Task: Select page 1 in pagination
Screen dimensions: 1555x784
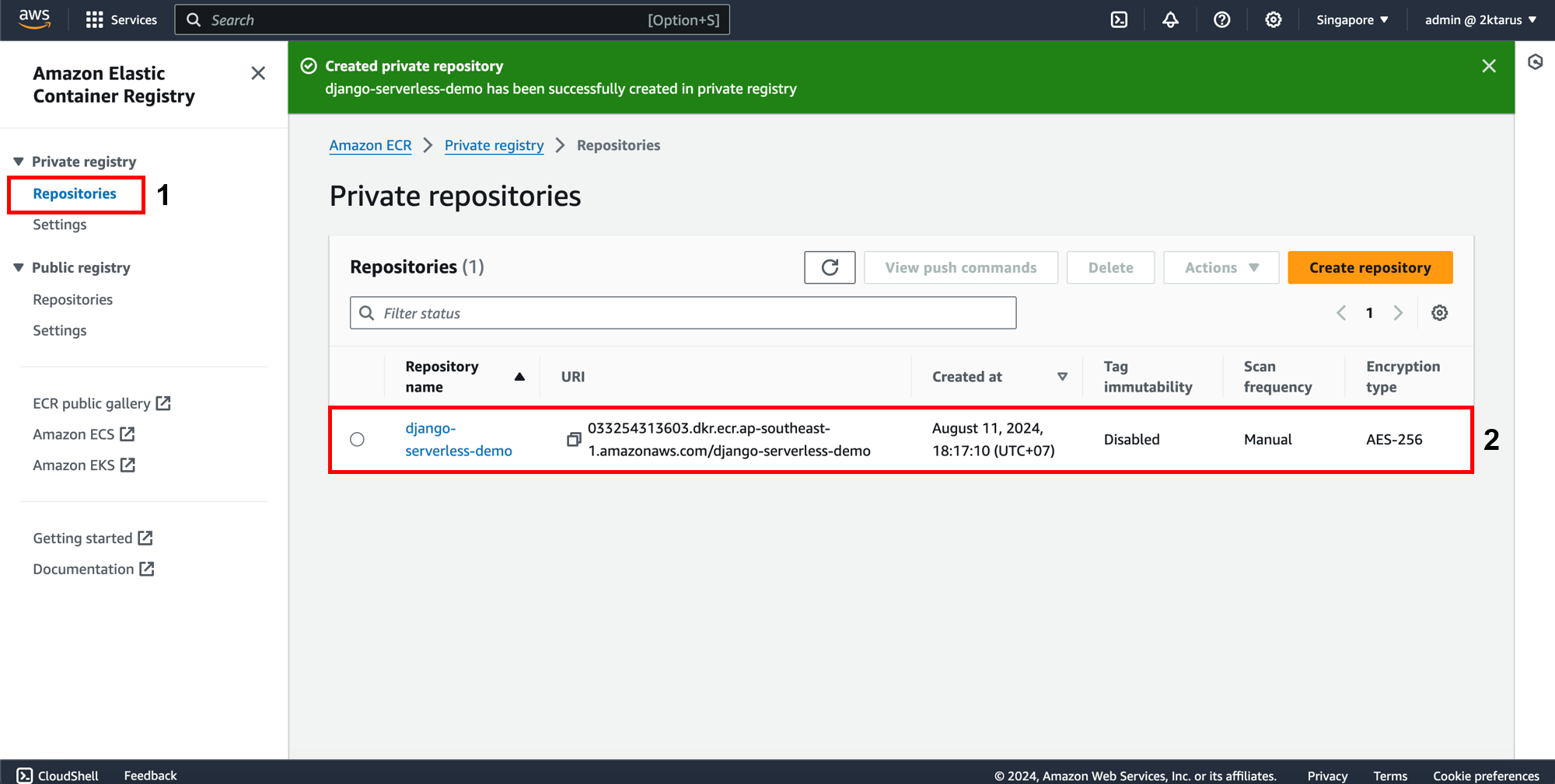Action: pos(1369,313)
